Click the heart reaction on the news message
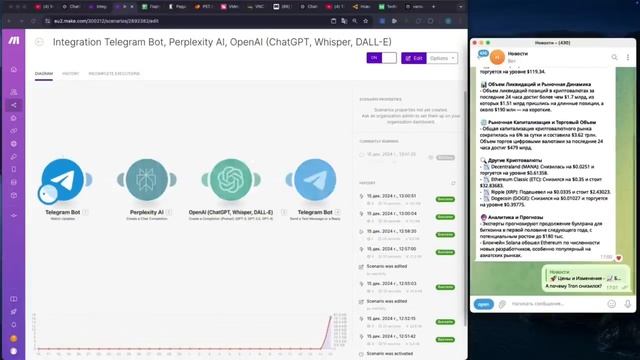The width and height of the screenshot is (640, 360). 618,257
